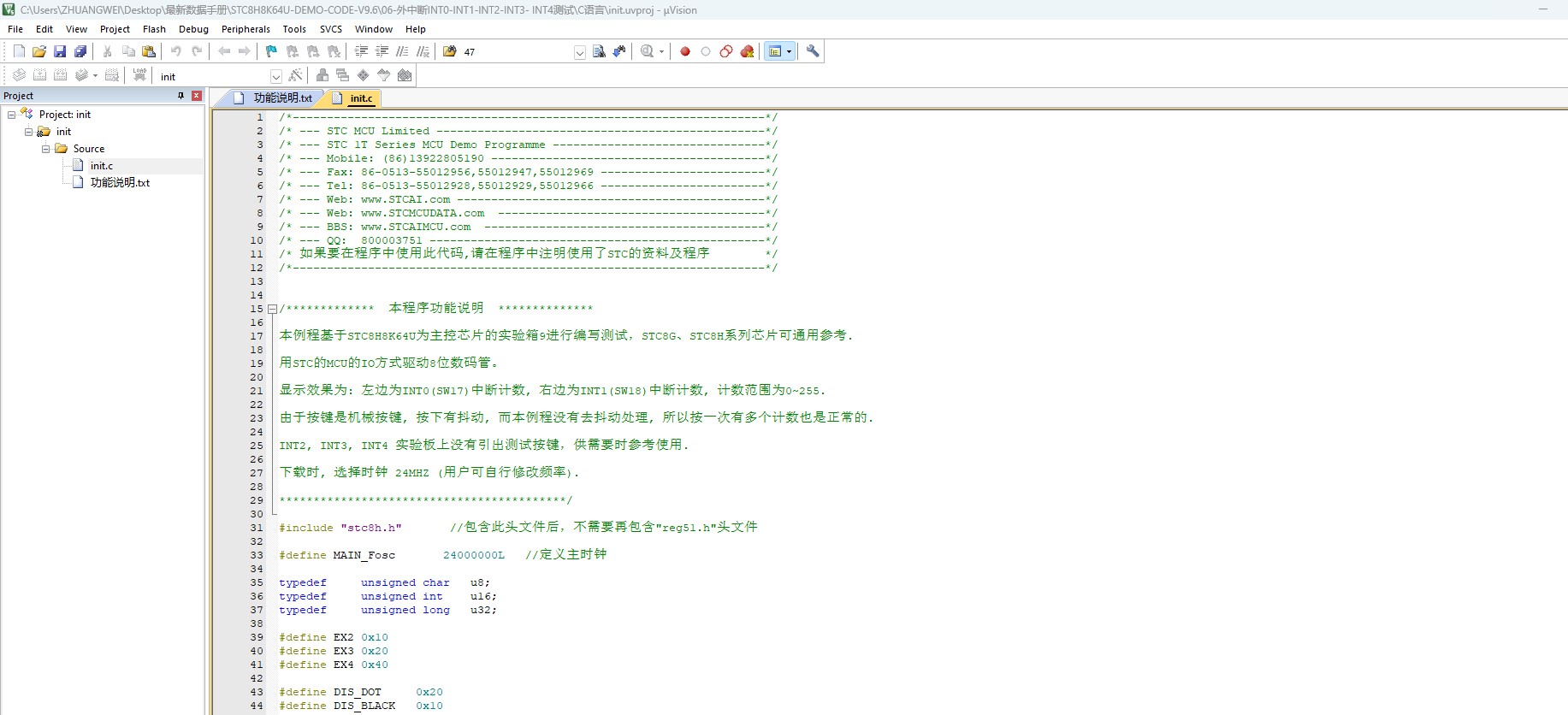Insert a bookmark with the flag icon
1568x715 pixels.
271,51
